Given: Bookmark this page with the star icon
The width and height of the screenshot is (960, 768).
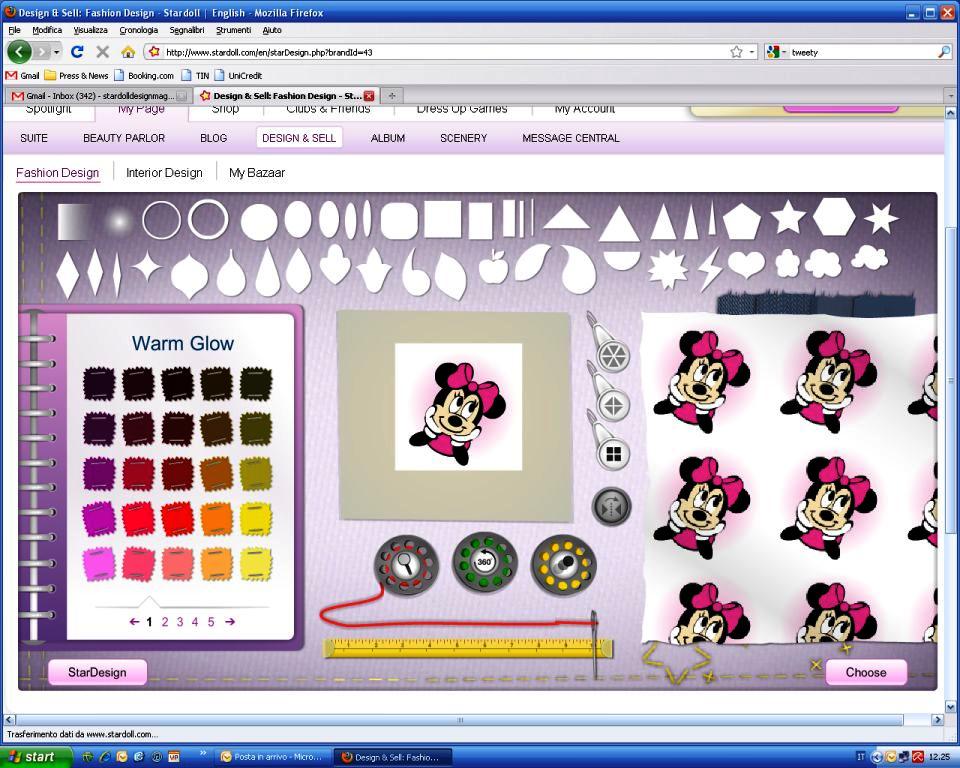Looking at the screenshot, I should pyautogui.click(x=737, y=52).
